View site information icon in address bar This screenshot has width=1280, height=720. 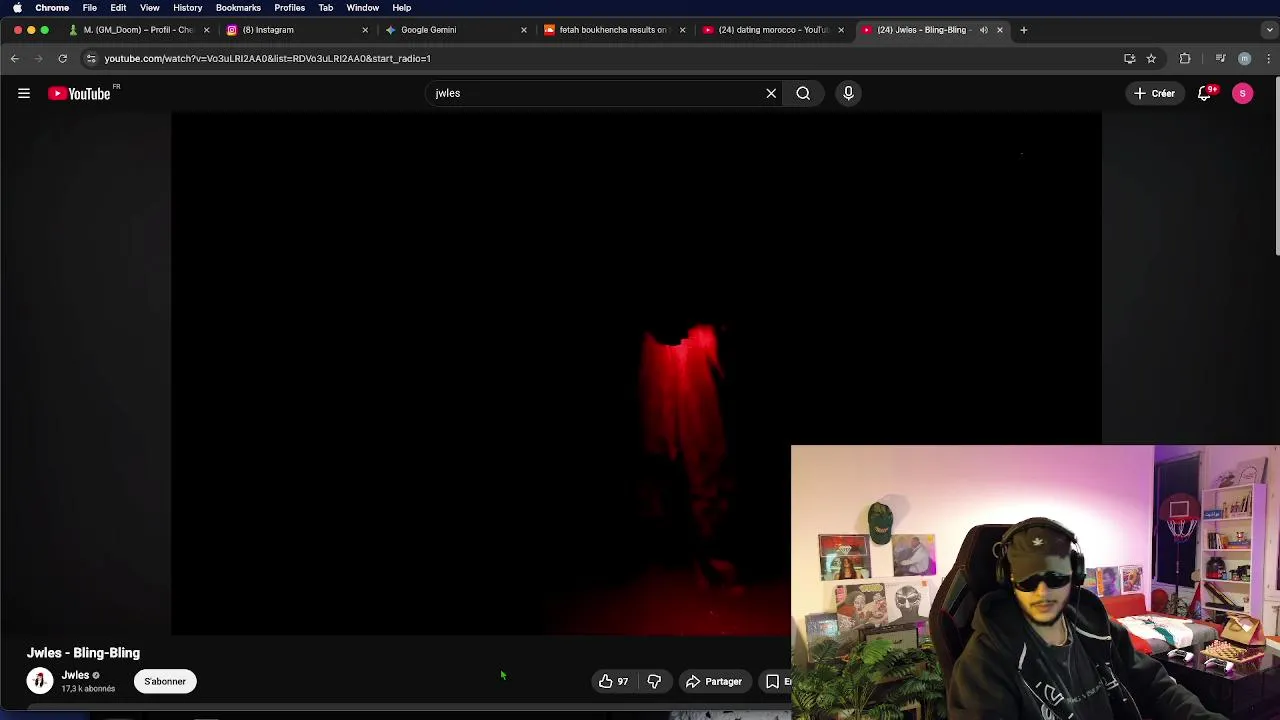tap(91, 58)
